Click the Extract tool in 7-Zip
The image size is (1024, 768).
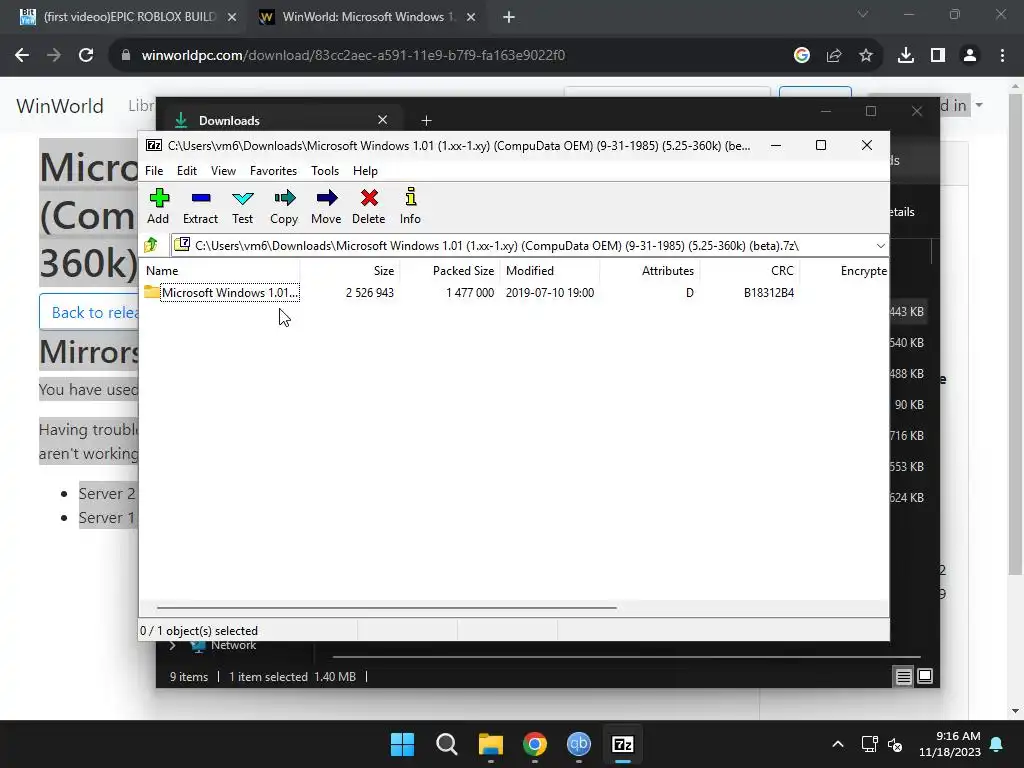pyautogui.click(x=200, y=206)
